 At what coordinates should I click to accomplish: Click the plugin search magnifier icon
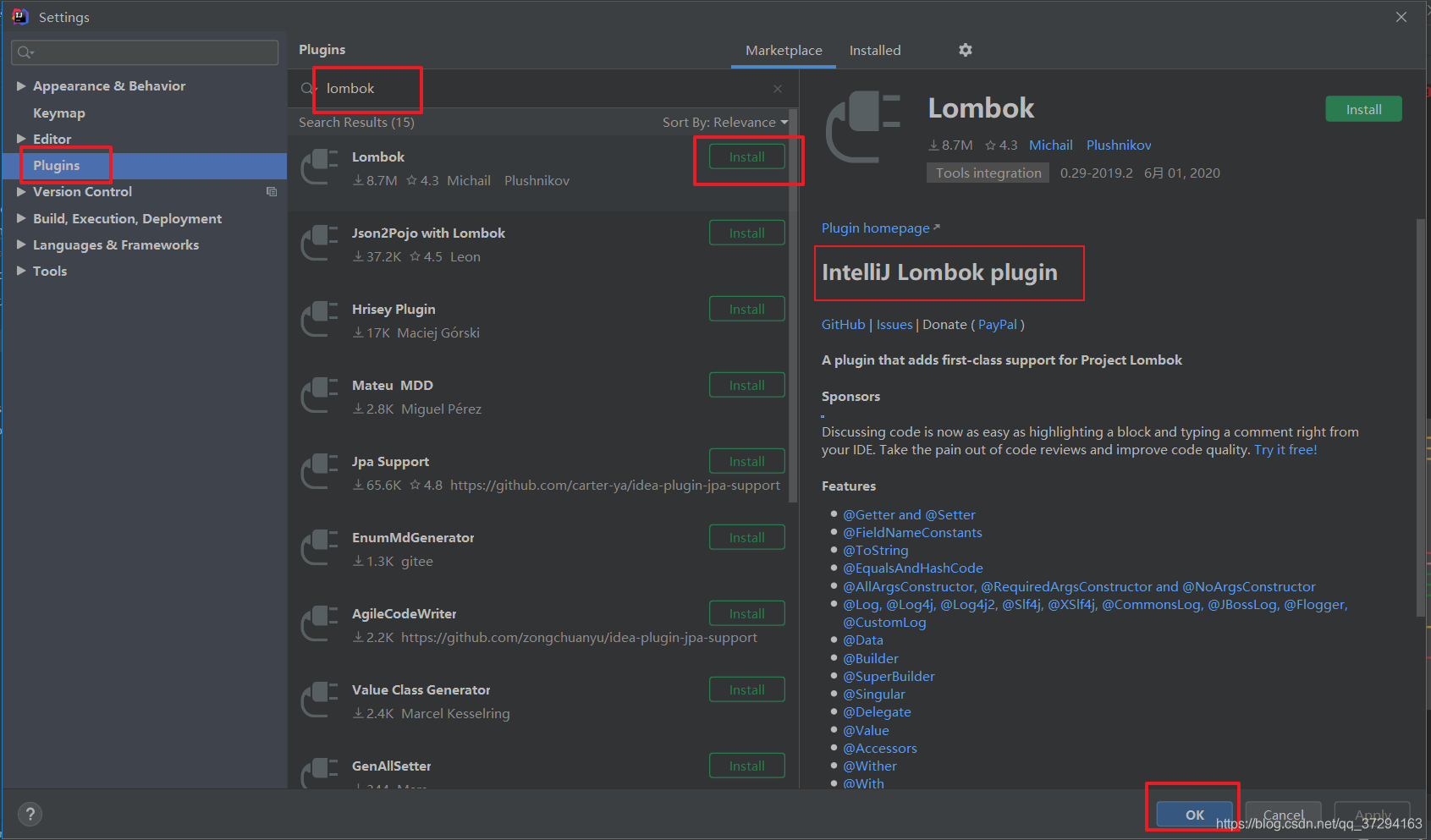tap(307, 89)
